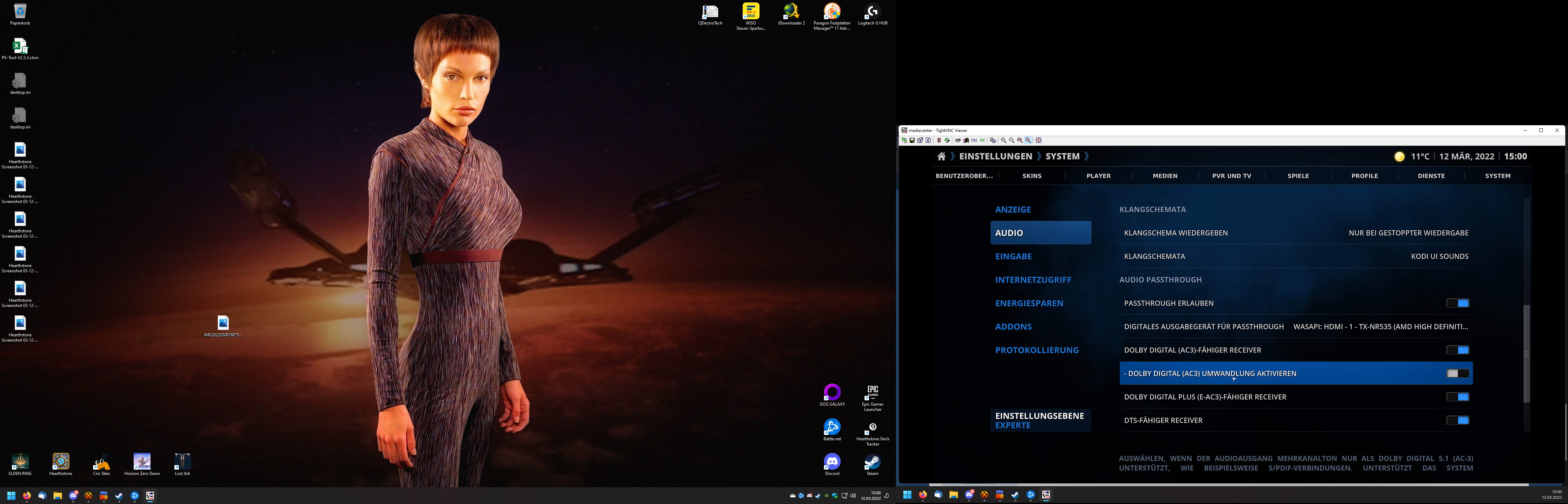Toggle the Ctrl key button in TightVNC toolbar
This screenshot has width=1568, height=504.
click(974, 141)
